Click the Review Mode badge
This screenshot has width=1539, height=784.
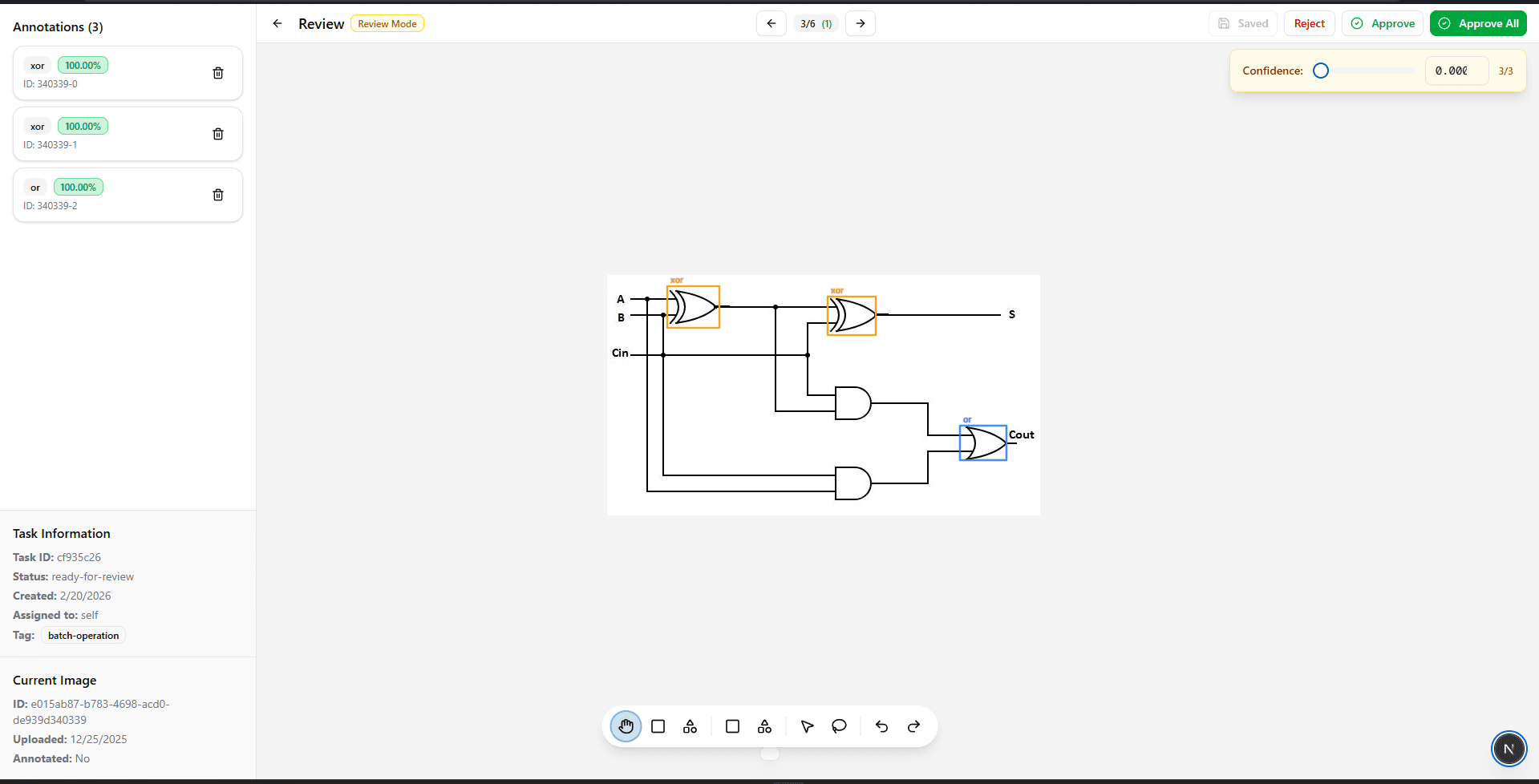(x=387, y=23)
